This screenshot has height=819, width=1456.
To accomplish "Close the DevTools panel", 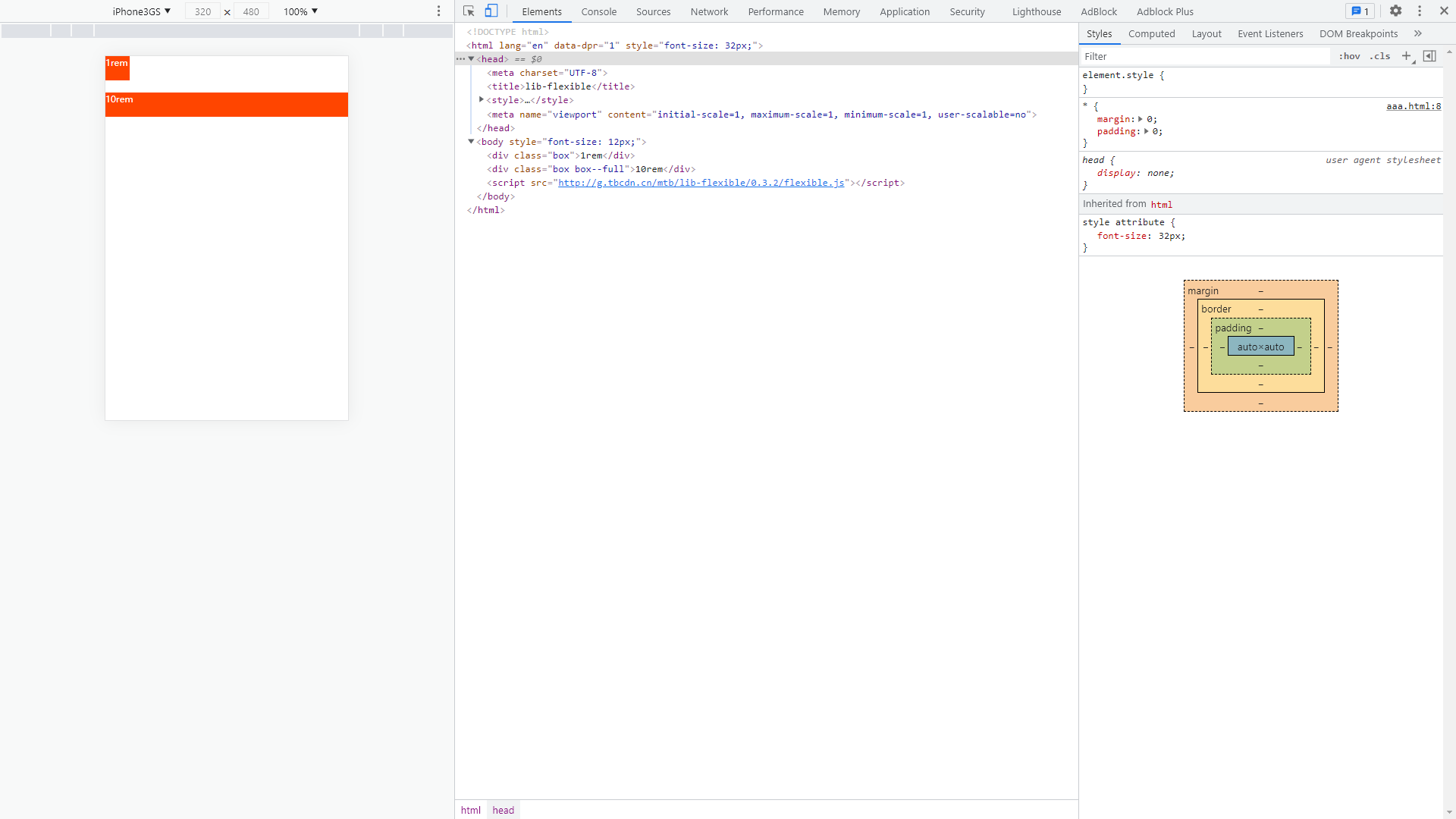I will pyautogui.click(x=1444, y=11).
